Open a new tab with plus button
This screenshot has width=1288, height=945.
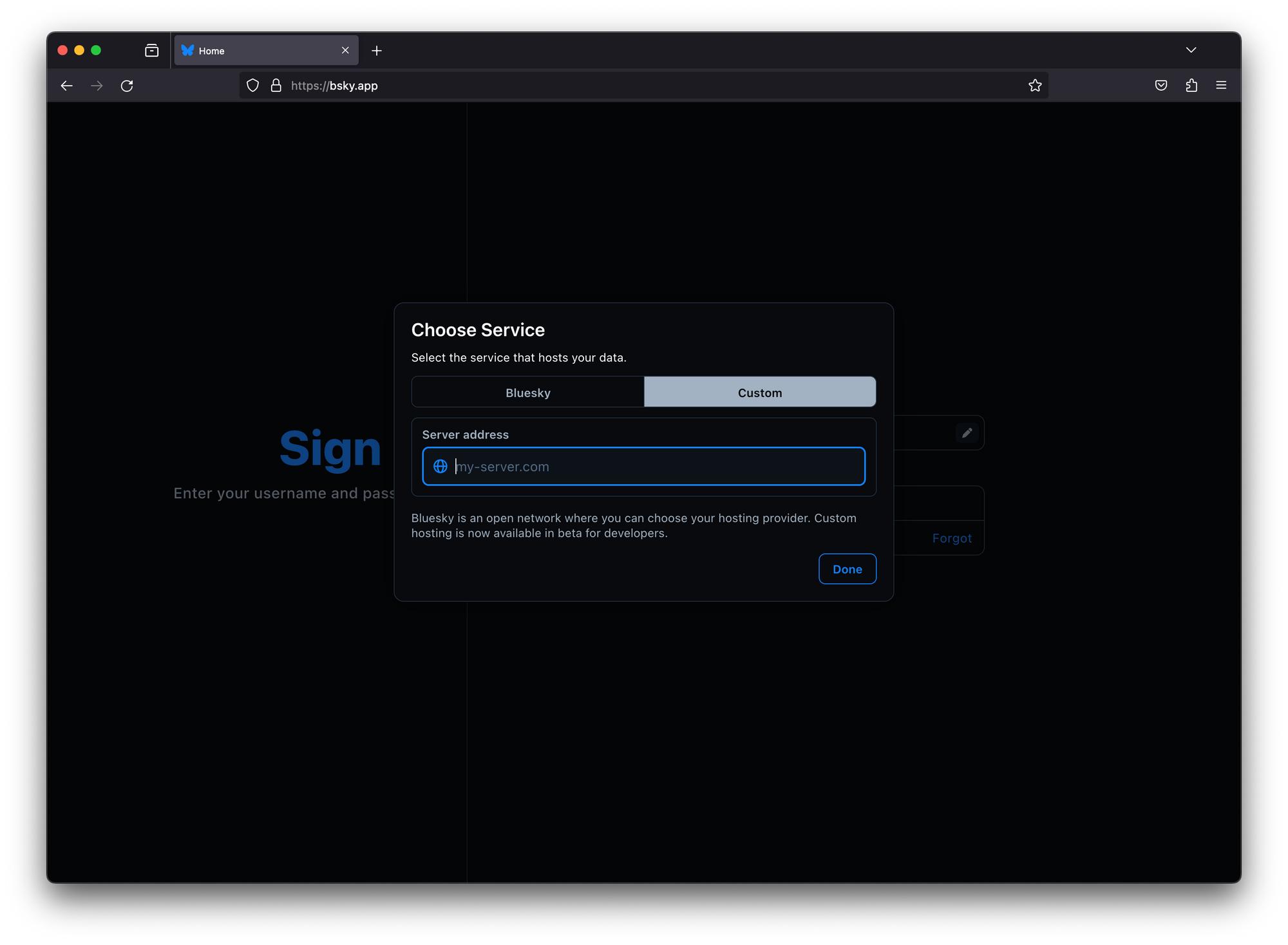[377, 50]
